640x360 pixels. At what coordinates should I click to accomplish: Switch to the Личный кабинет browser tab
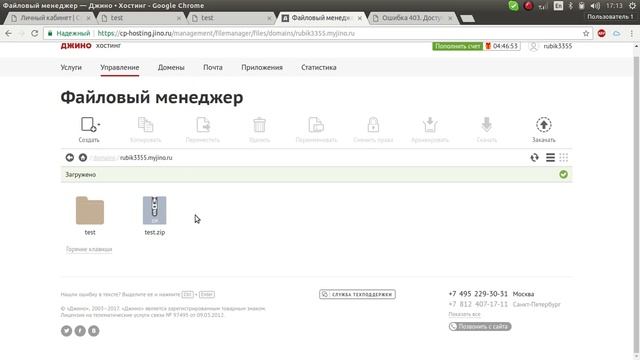pos(51,18)
